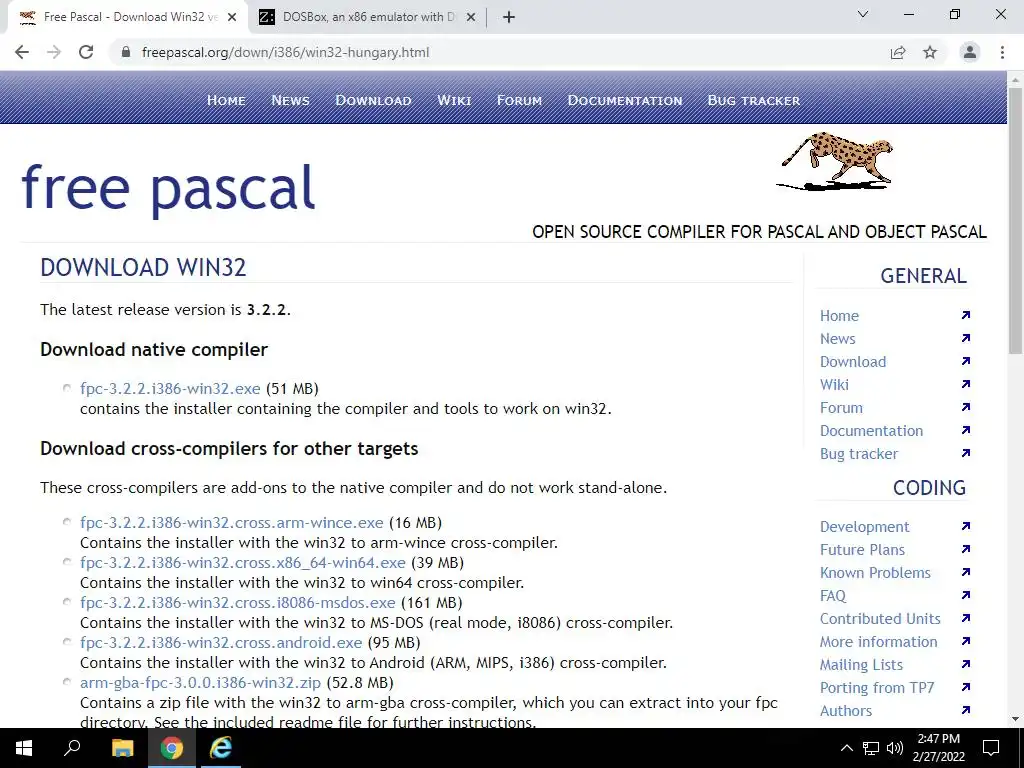Open Home in top navigation bar
This screenshot has width=1024, height=768.
(227, 100)
